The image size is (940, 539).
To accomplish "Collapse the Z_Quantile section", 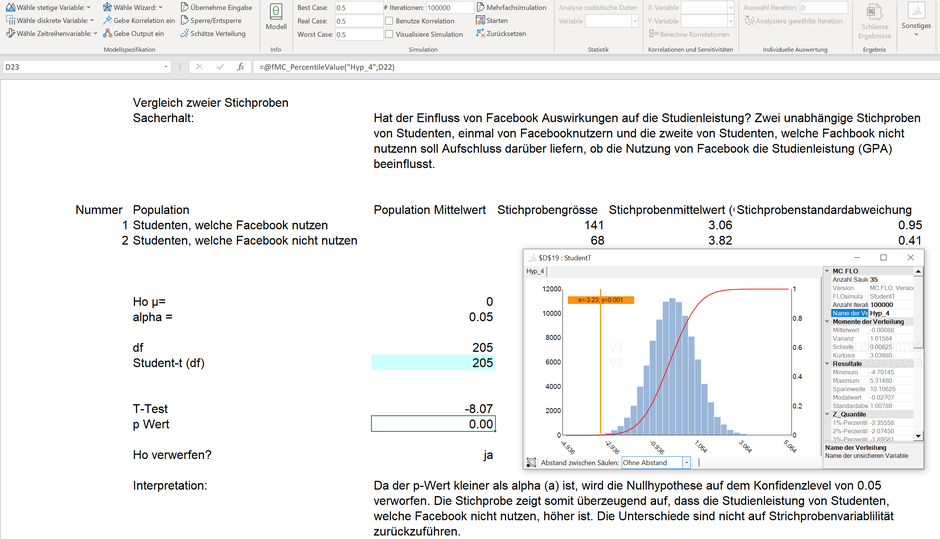I will pos(827,414).
